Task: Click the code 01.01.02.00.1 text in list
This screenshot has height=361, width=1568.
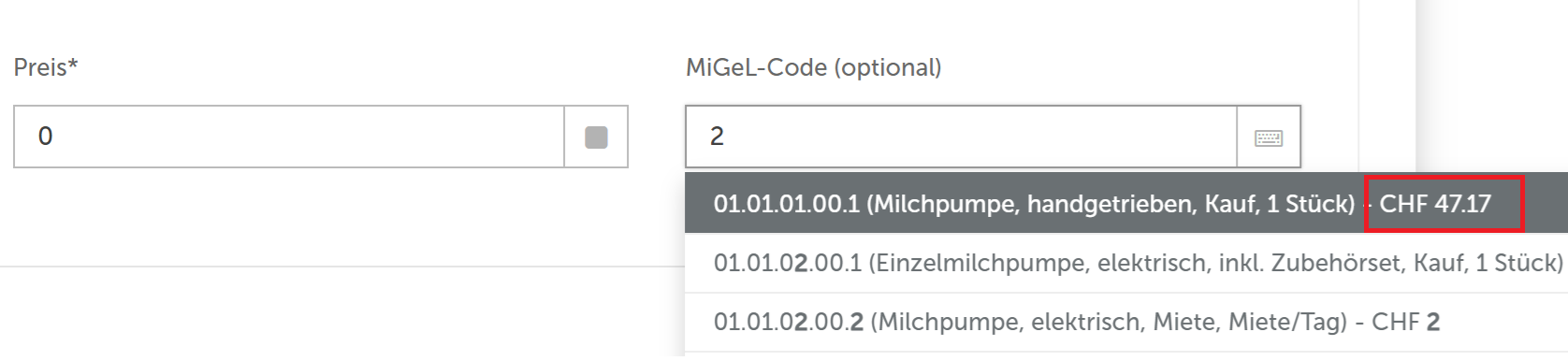Action: (787, 263)
